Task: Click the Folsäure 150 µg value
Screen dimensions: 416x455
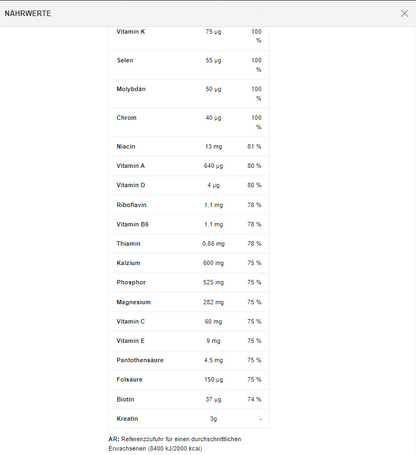Action: [213, 379]
